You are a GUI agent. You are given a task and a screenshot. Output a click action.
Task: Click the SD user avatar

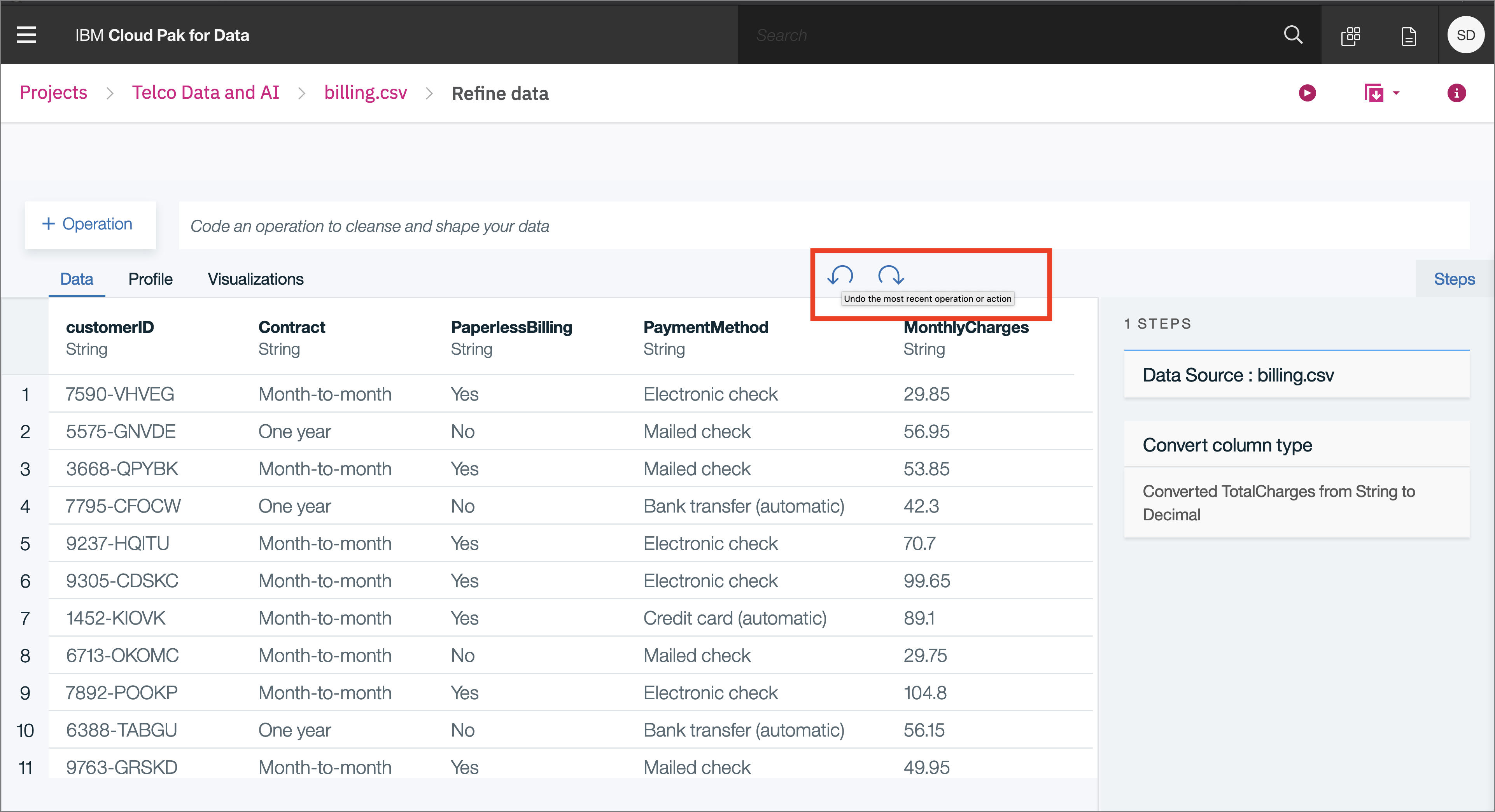point(1465,35)
